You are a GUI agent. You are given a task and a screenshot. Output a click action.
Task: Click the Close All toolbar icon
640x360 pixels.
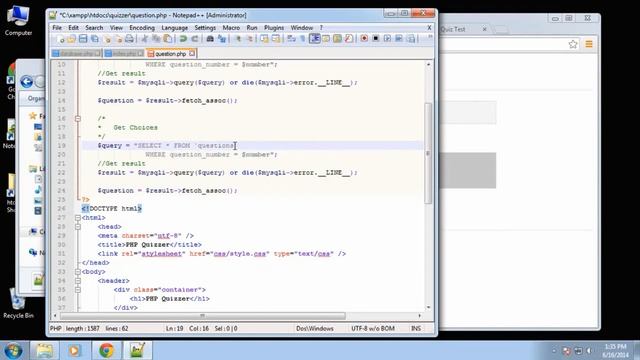118,39
